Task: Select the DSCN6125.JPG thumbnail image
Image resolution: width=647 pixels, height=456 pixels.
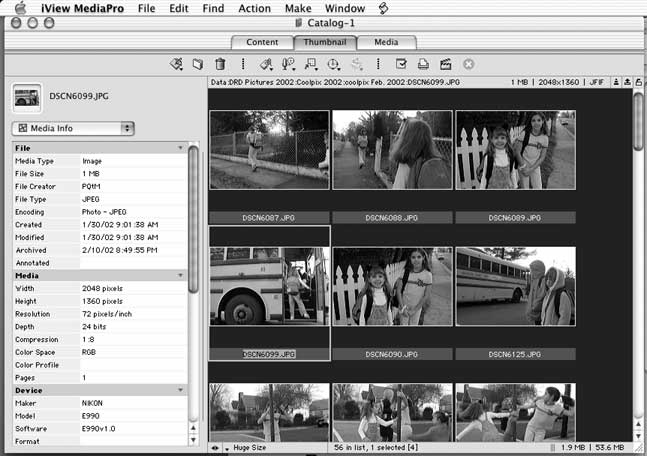Action: (515, 286)
